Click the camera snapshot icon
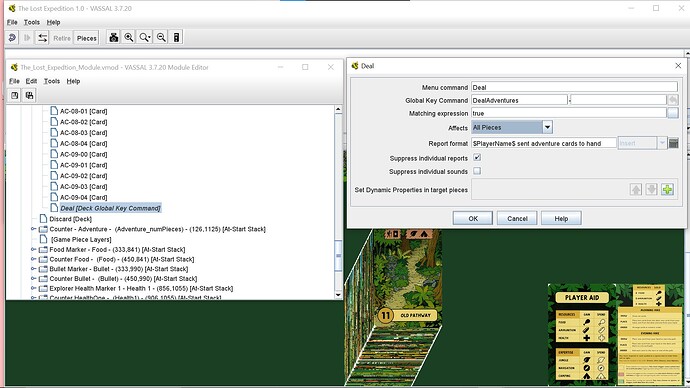 114,37
